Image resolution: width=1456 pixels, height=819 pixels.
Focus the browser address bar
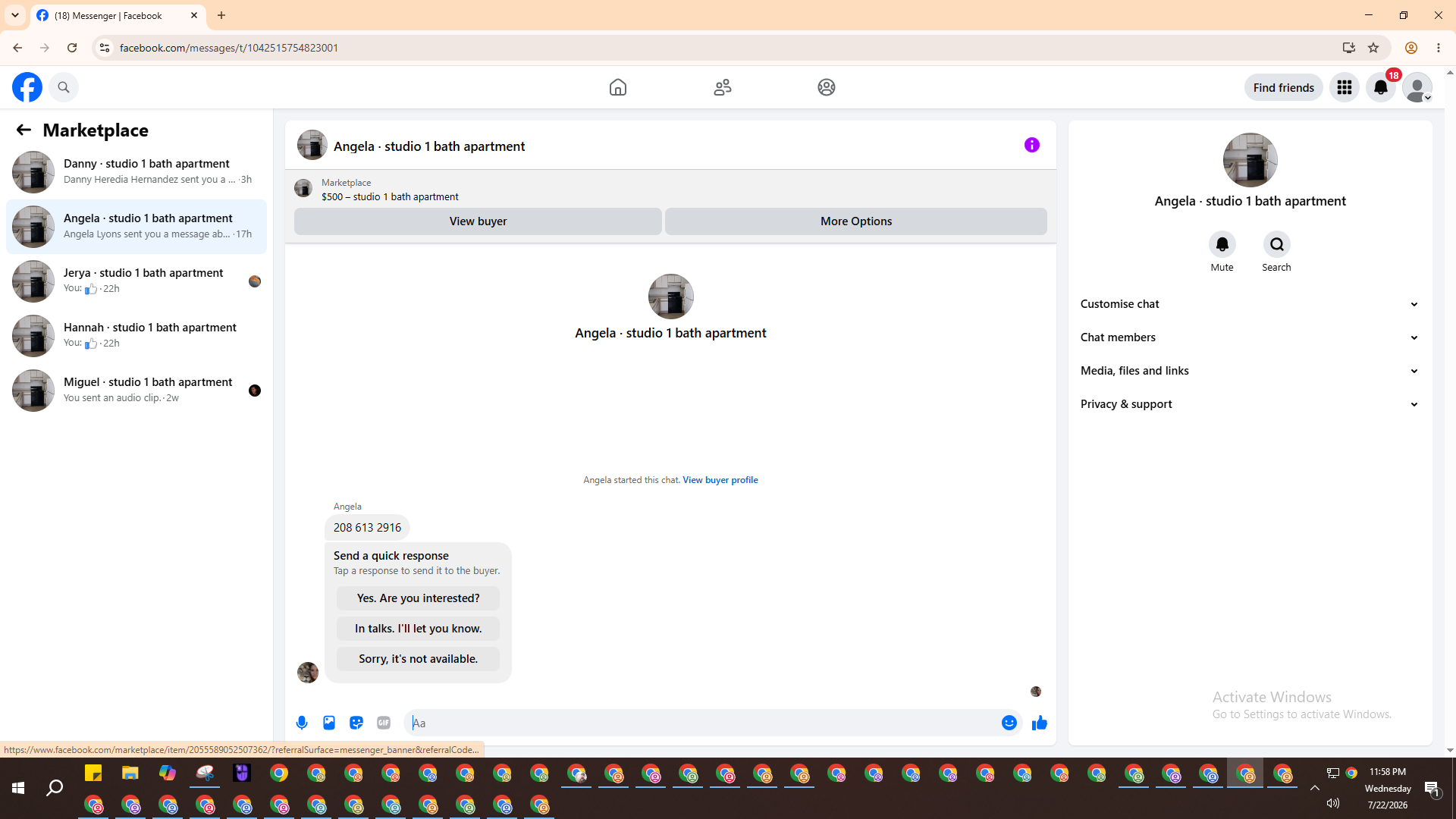point(720,48)
